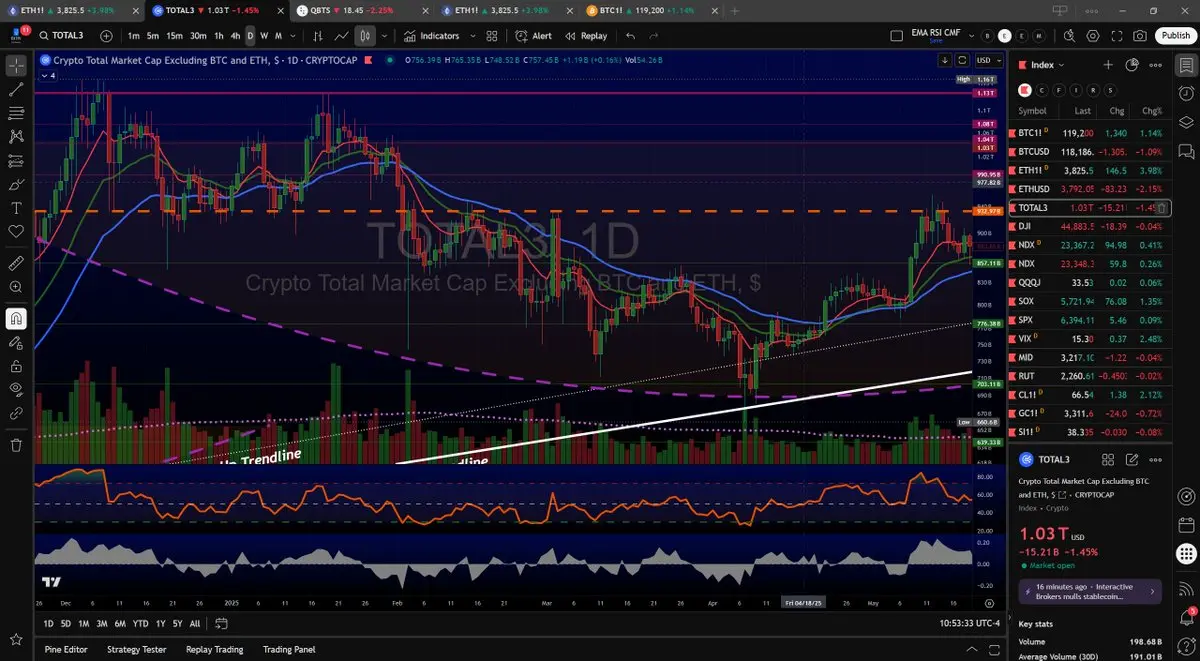
Task: Expand the Interactive Brokers news item arrow
Action: [1151, 591]
